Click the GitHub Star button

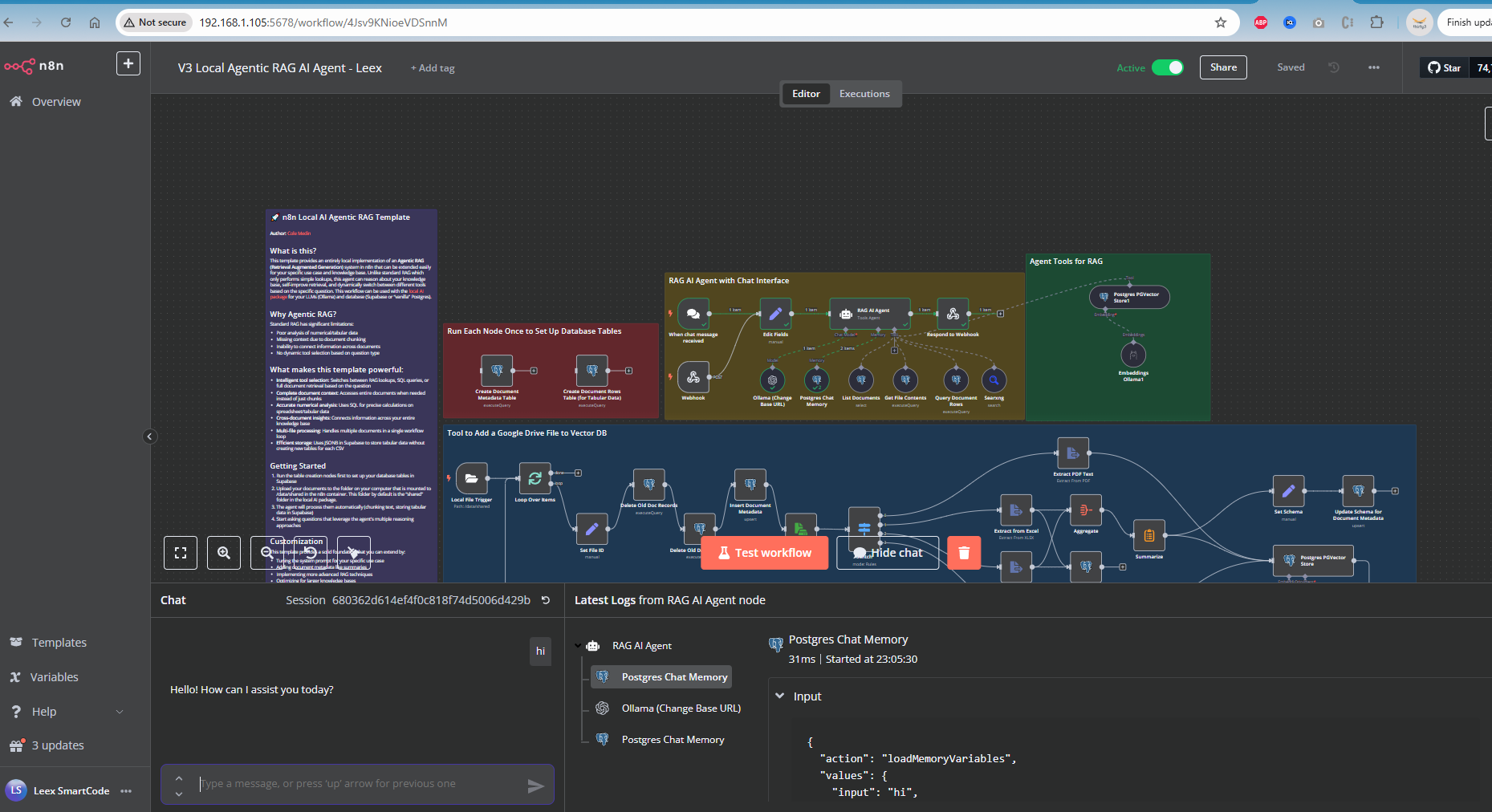(x=1444, y=68)
